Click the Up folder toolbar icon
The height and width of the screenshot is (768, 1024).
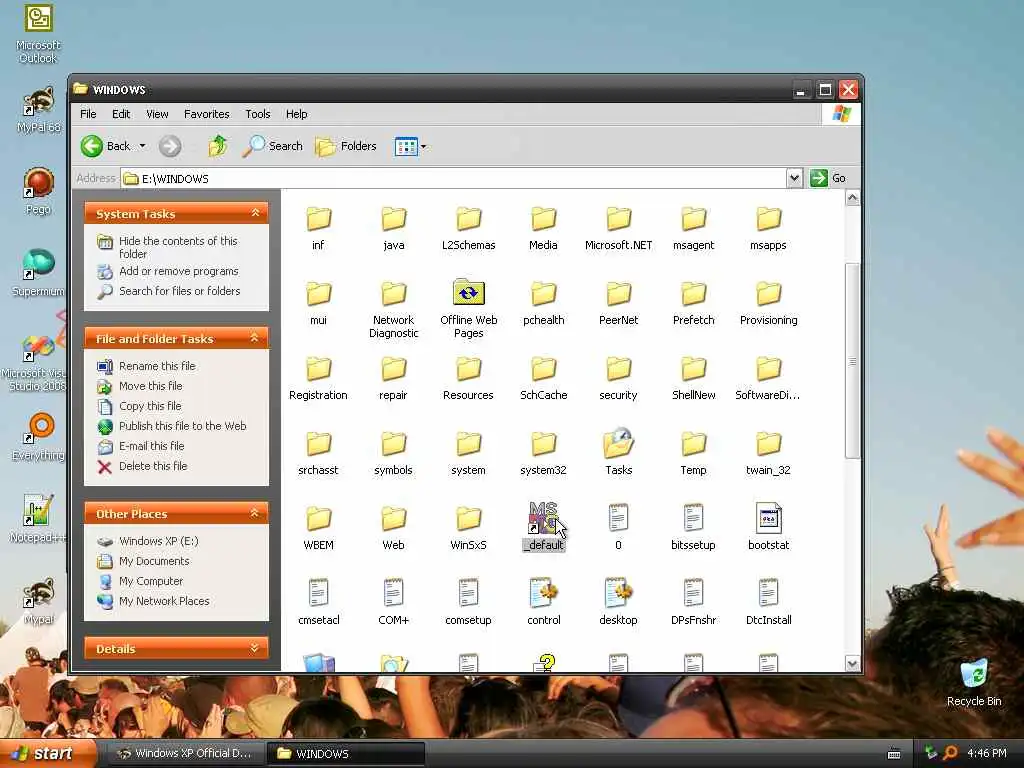pos(217,146)
